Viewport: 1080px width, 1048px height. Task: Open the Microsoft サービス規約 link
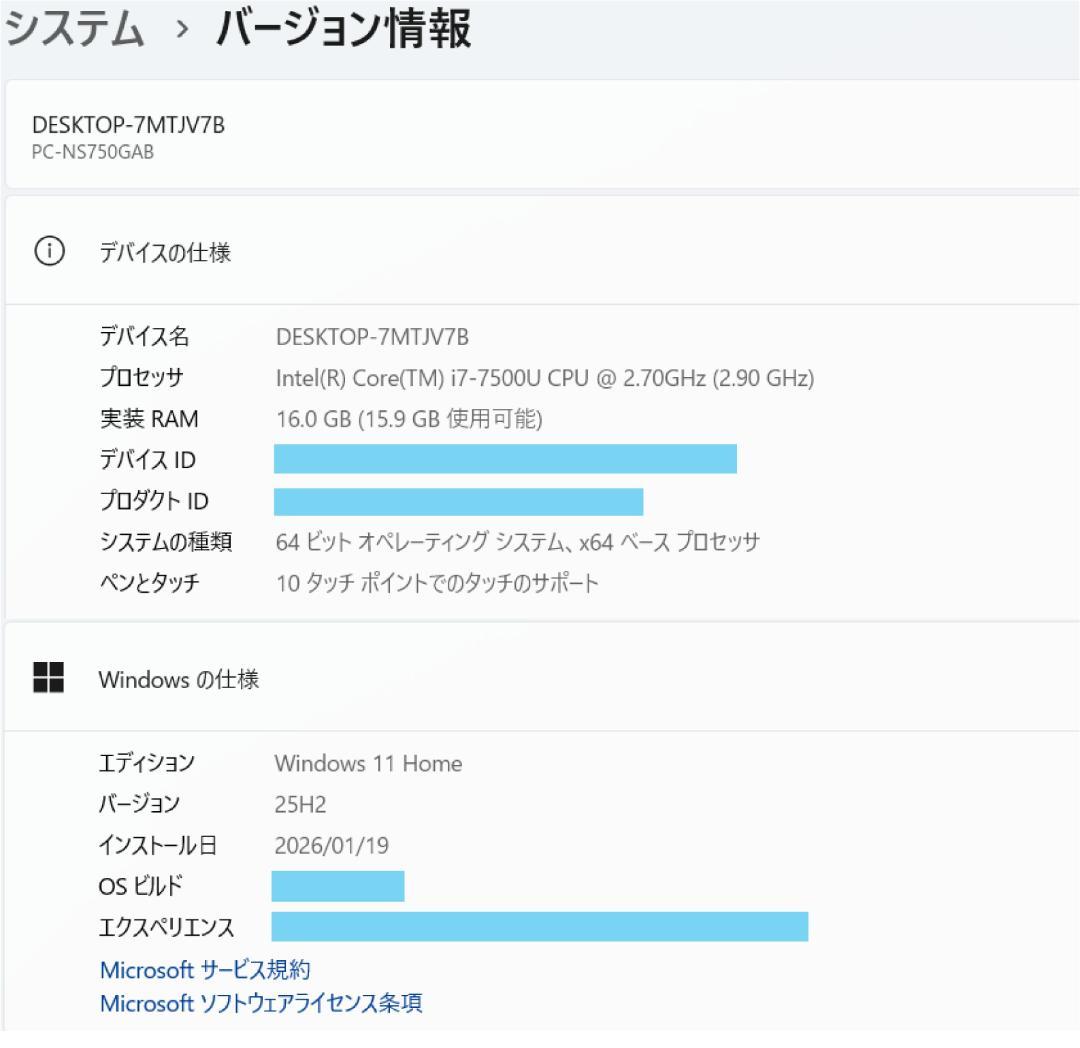[203, 968]
